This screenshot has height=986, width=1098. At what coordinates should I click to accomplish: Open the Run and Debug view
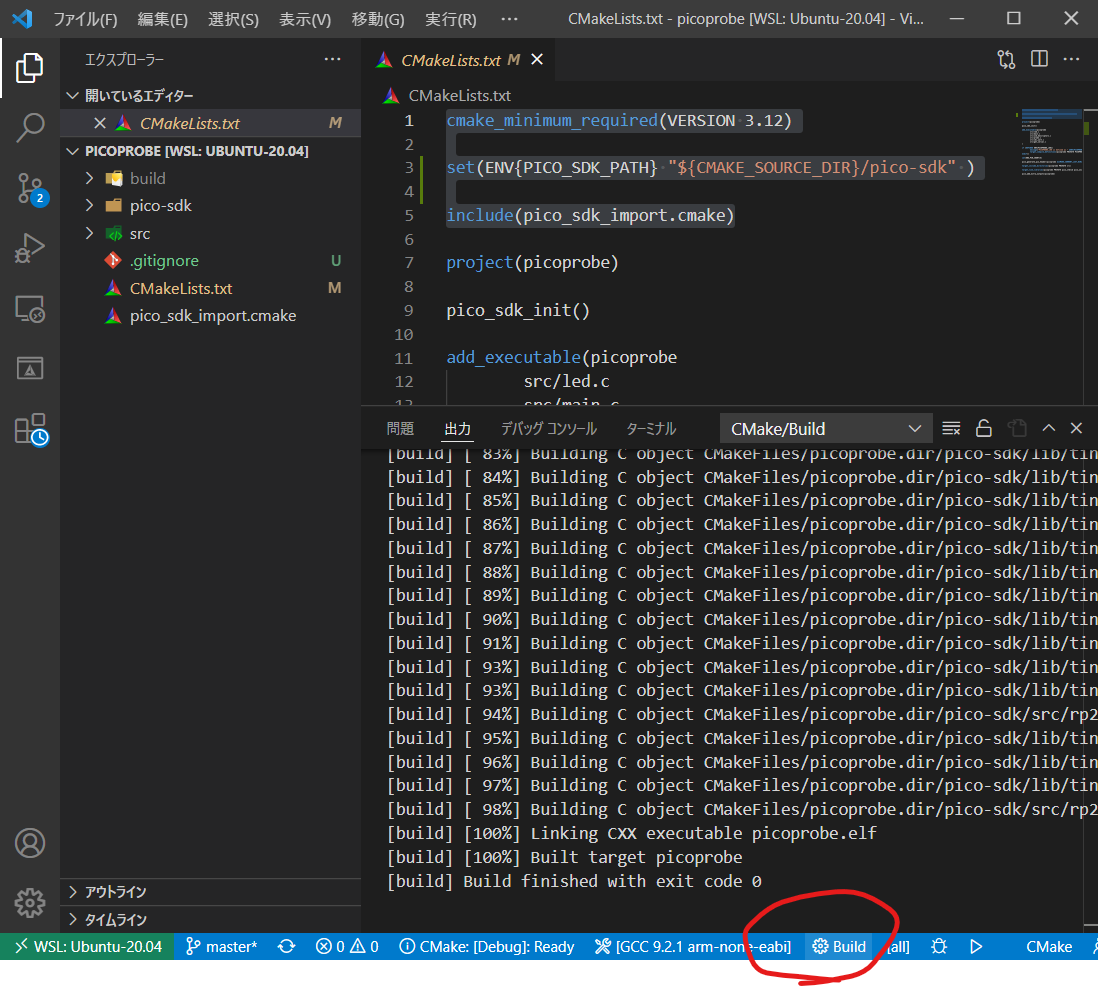[x=29, y=249]
